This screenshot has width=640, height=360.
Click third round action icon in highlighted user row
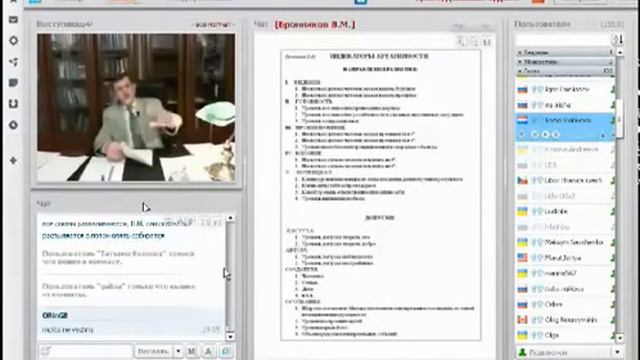pyautogui.click(x=556, y=134)
